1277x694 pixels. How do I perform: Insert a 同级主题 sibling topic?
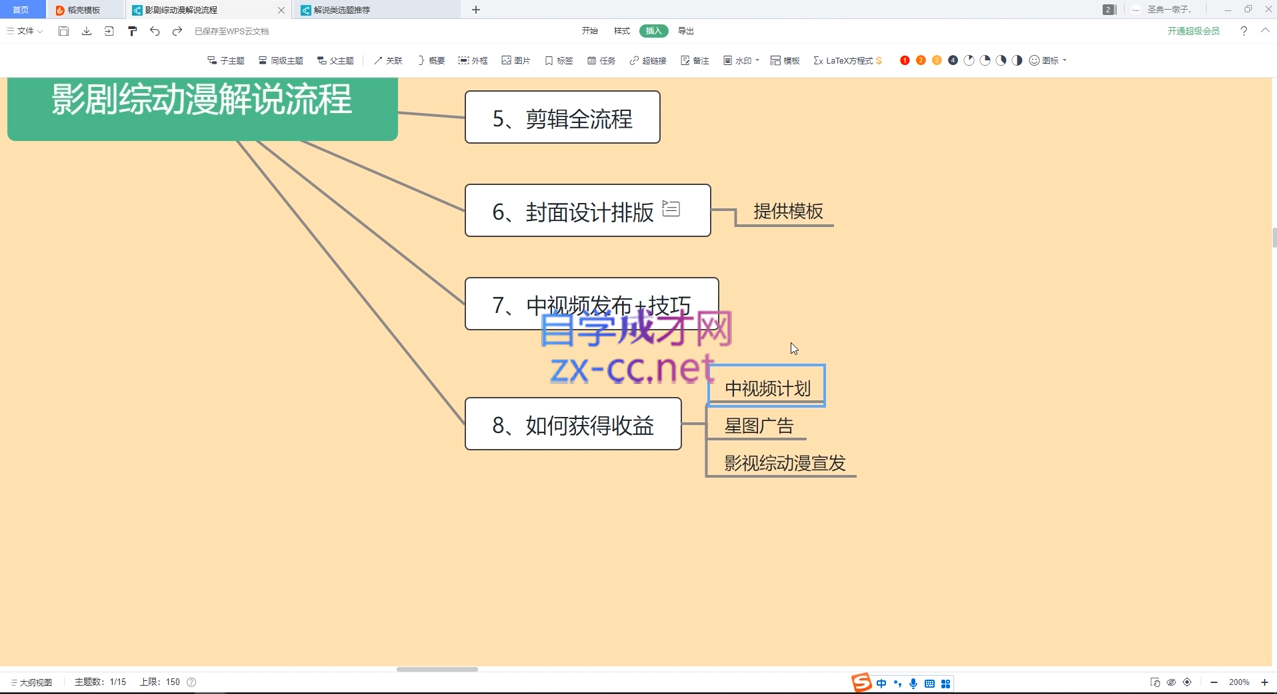click(281, 61)
